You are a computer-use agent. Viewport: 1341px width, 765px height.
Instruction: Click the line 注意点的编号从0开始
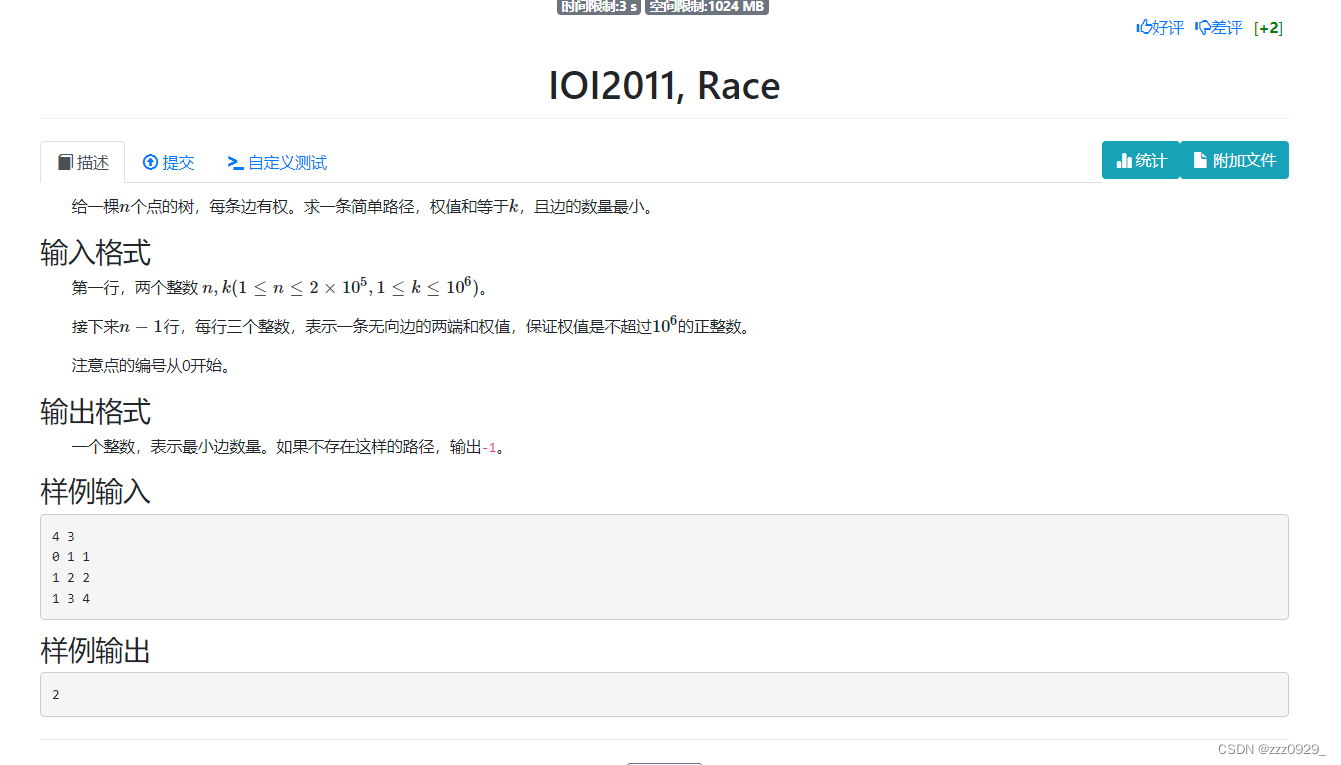coord(154,366)
